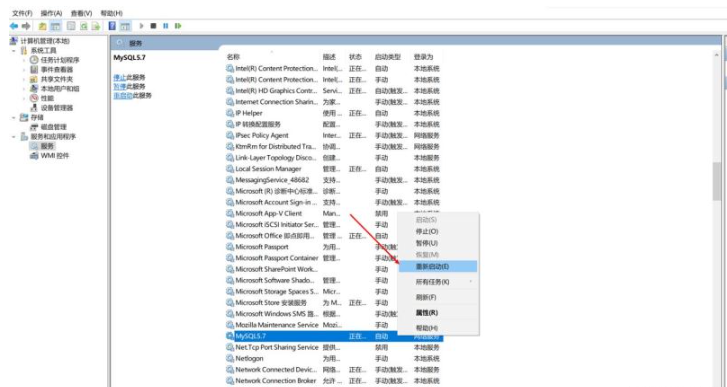
Task: Click the 计算机管理(本地) root icon
Action: point(14,41)
